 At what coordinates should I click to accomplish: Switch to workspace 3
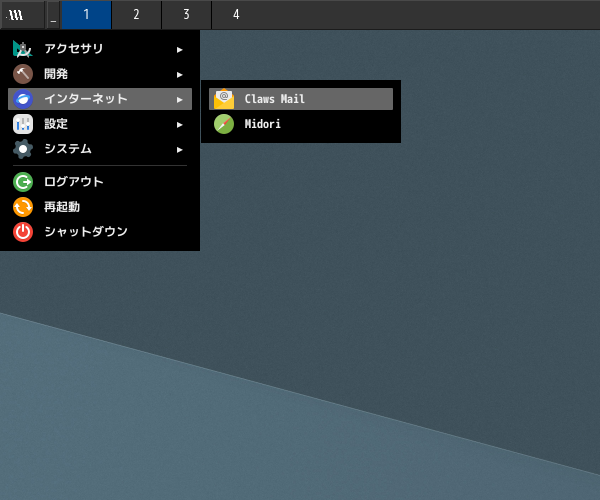(x=186, y=15)
